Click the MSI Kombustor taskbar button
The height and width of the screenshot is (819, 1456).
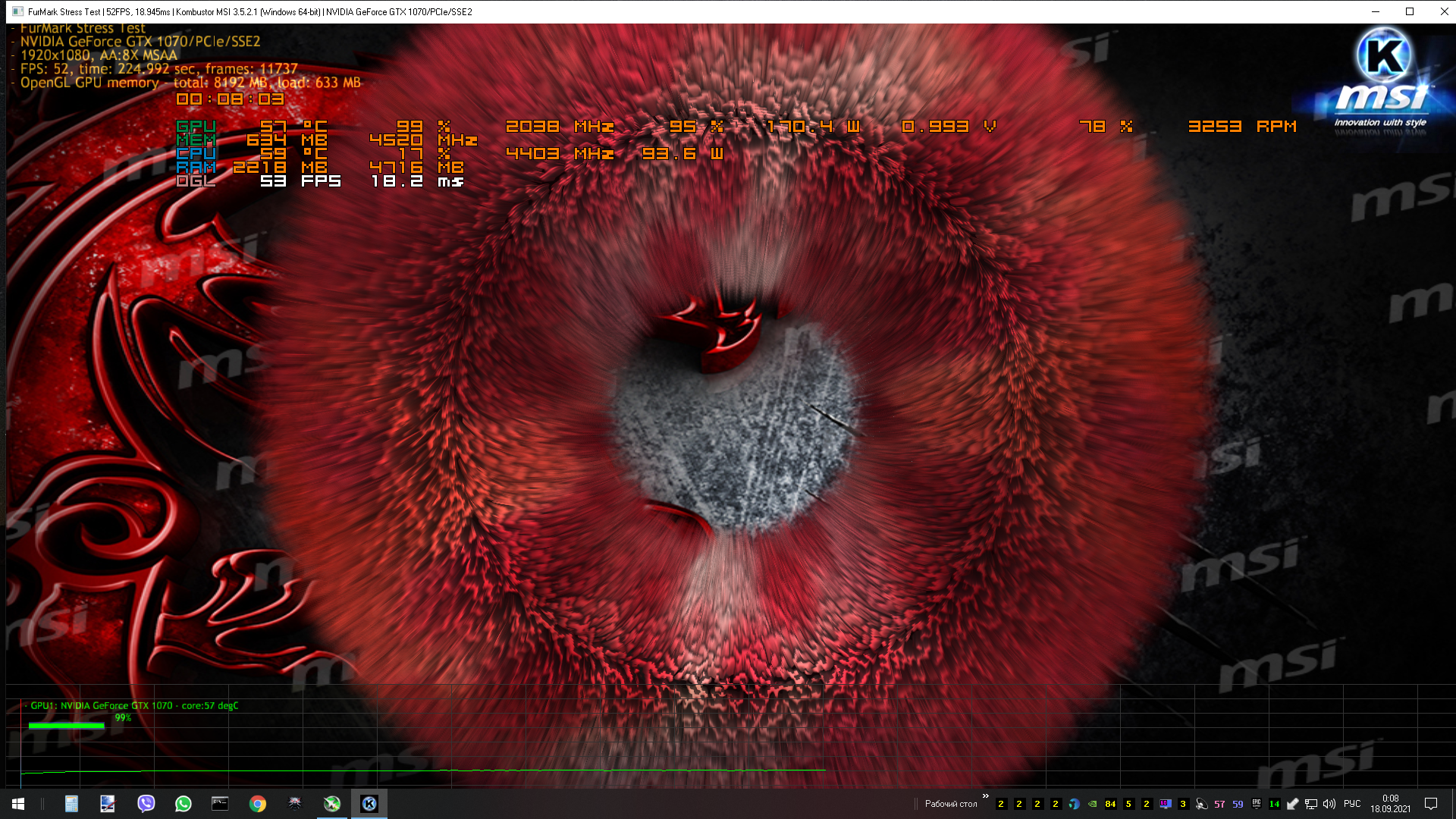[369, 804]
